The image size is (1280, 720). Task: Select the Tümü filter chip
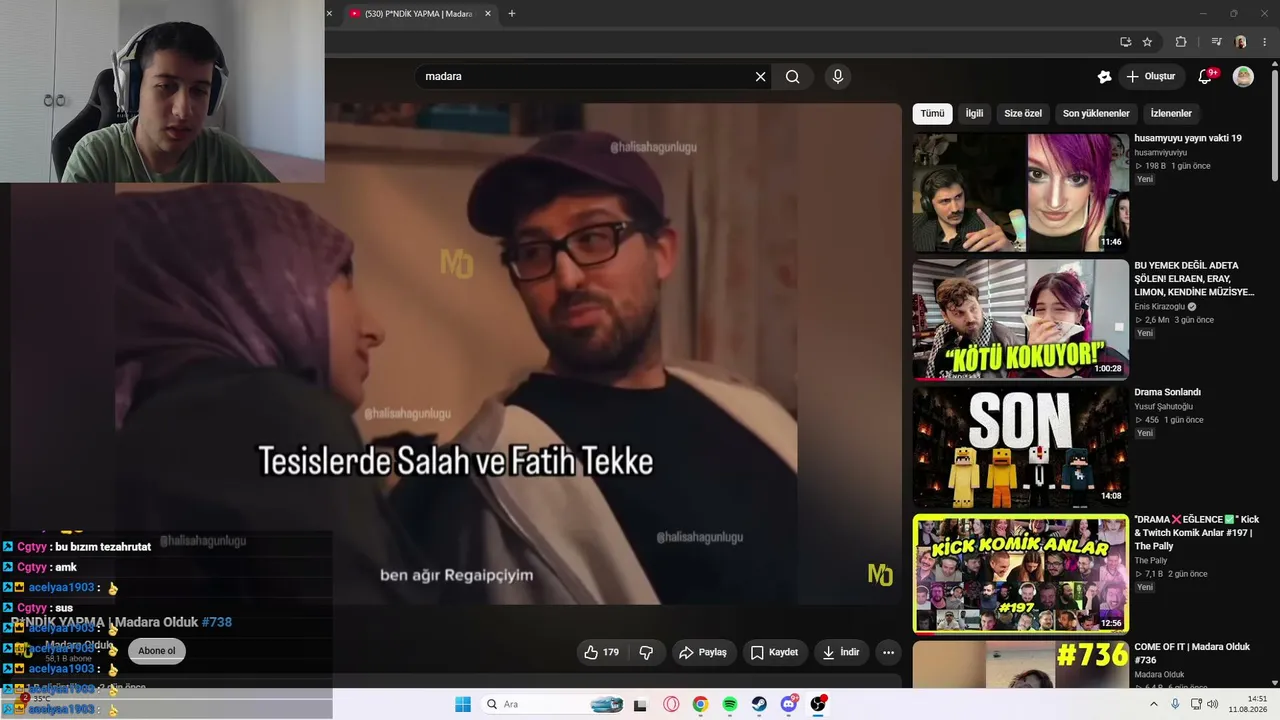(932, 114)
